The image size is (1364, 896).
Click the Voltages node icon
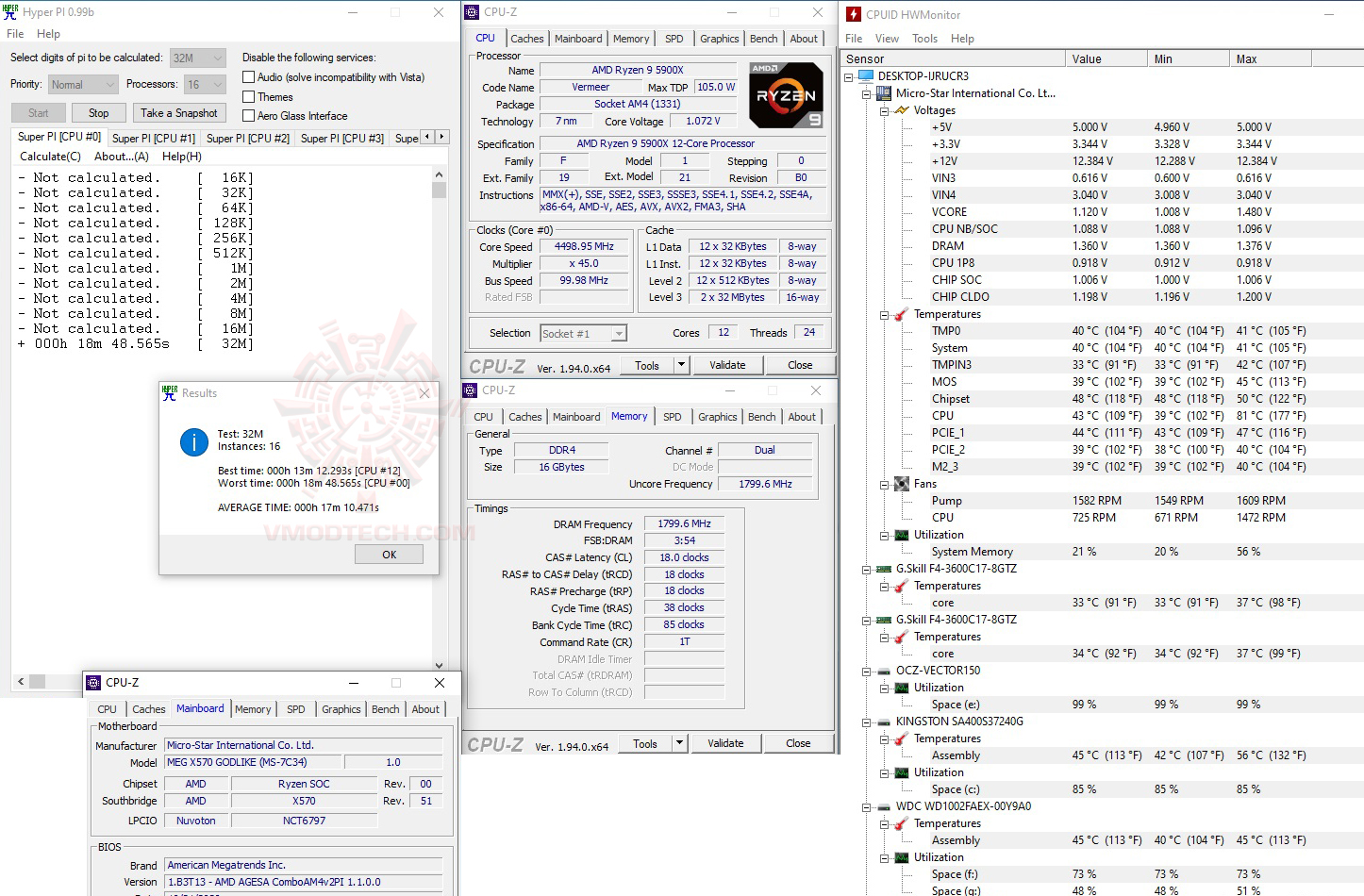coord(902,110)
